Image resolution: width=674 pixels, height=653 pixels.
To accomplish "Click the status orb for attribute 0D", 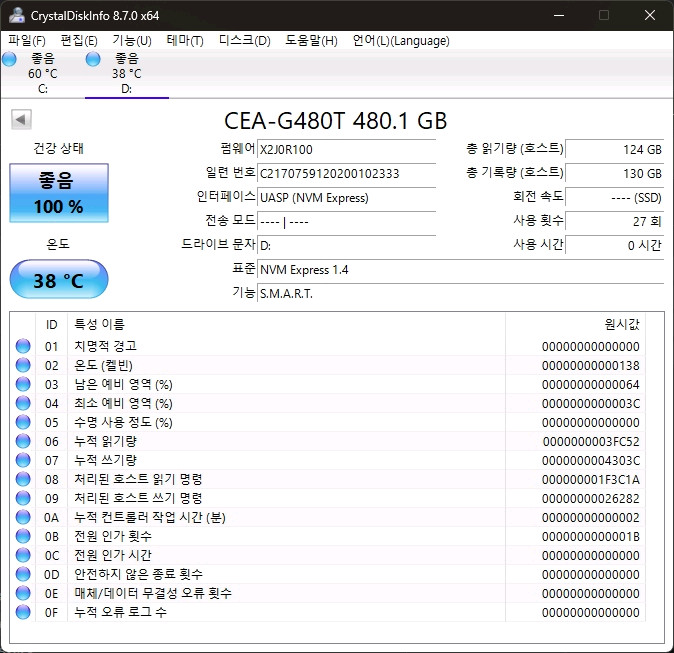I will [23, 574].
